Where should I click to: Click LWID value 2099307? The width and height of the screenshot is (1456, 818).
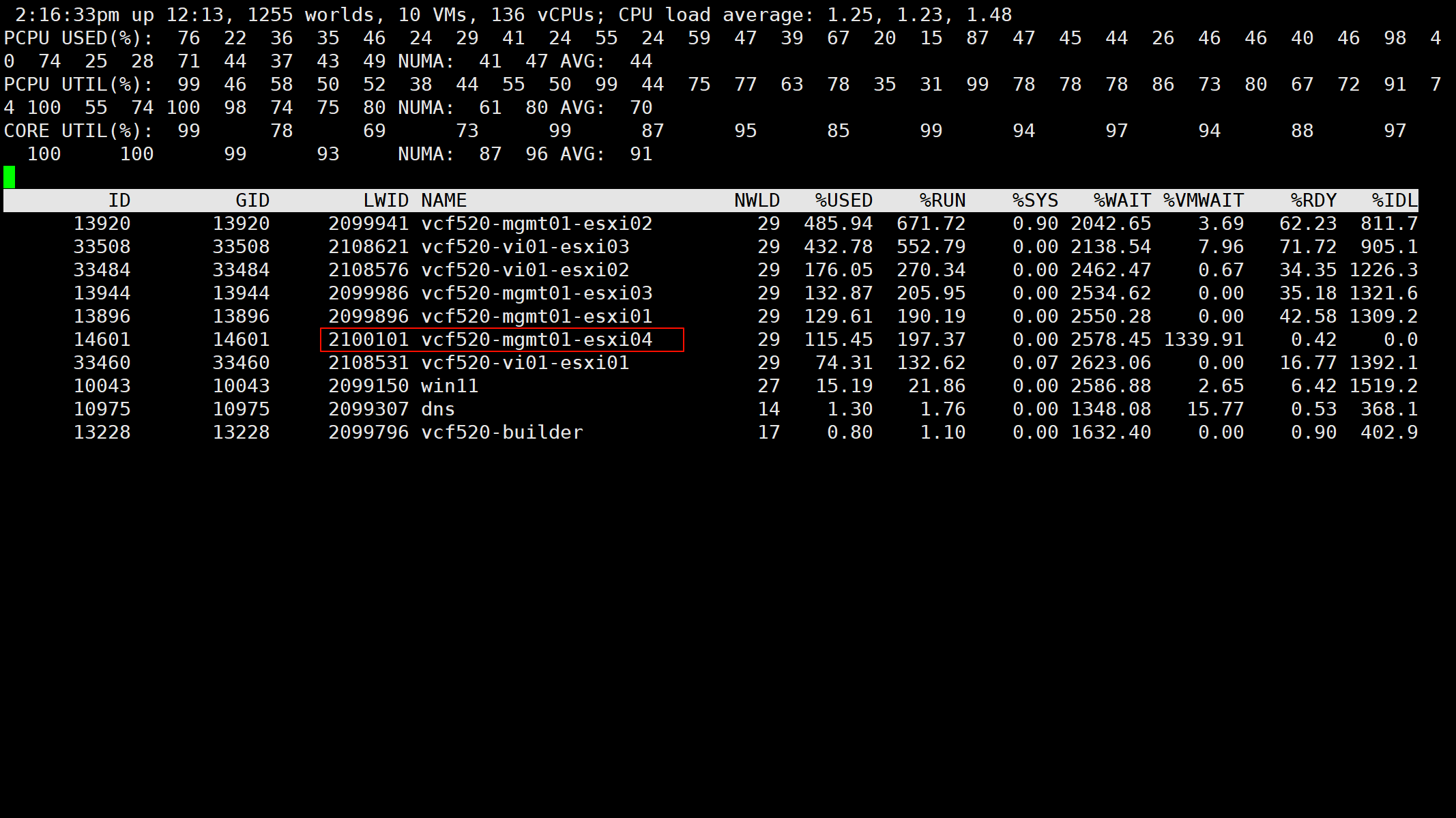point(368,409)
